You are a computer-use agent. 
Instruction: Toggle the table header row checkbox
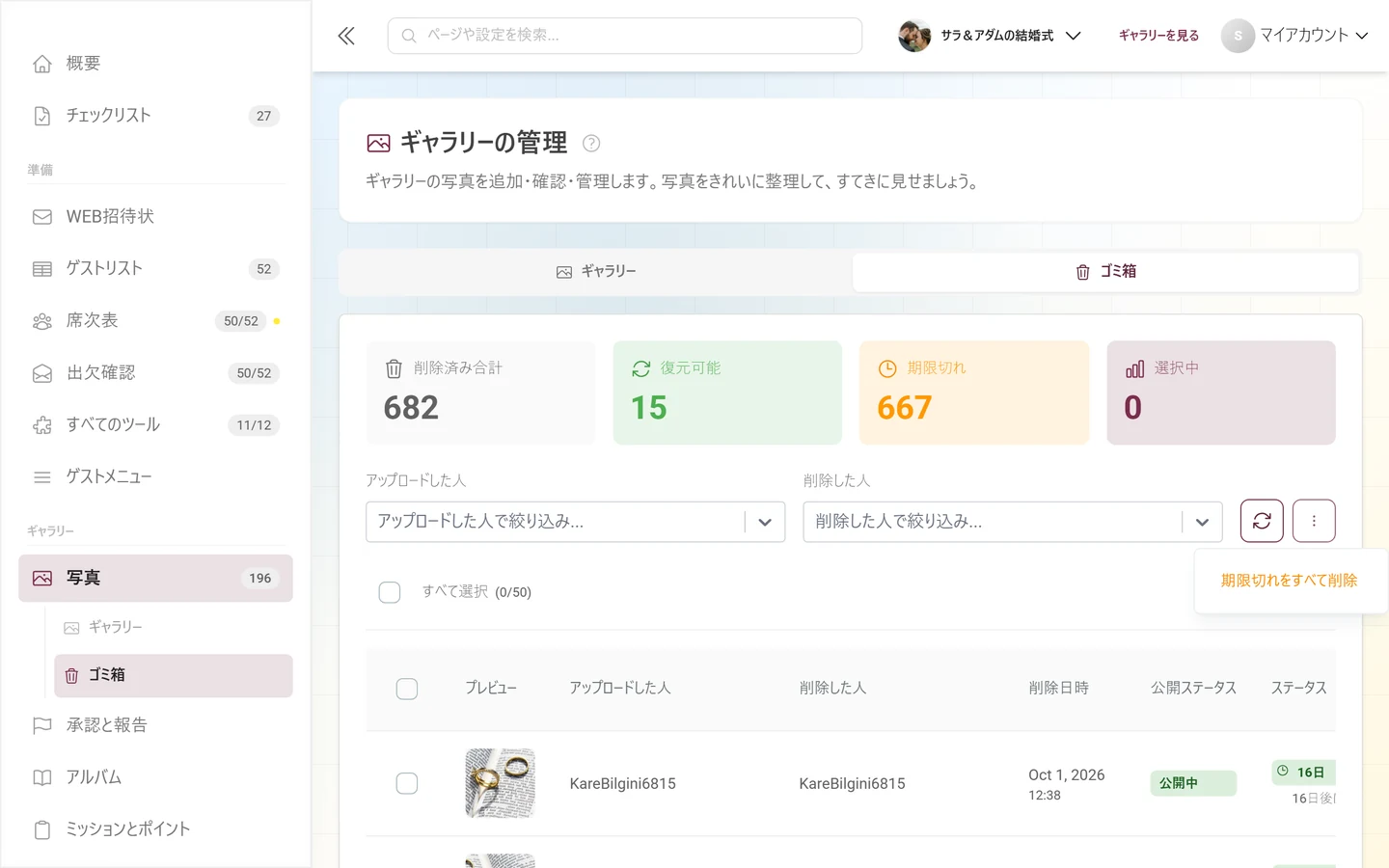tap(407, 689)
